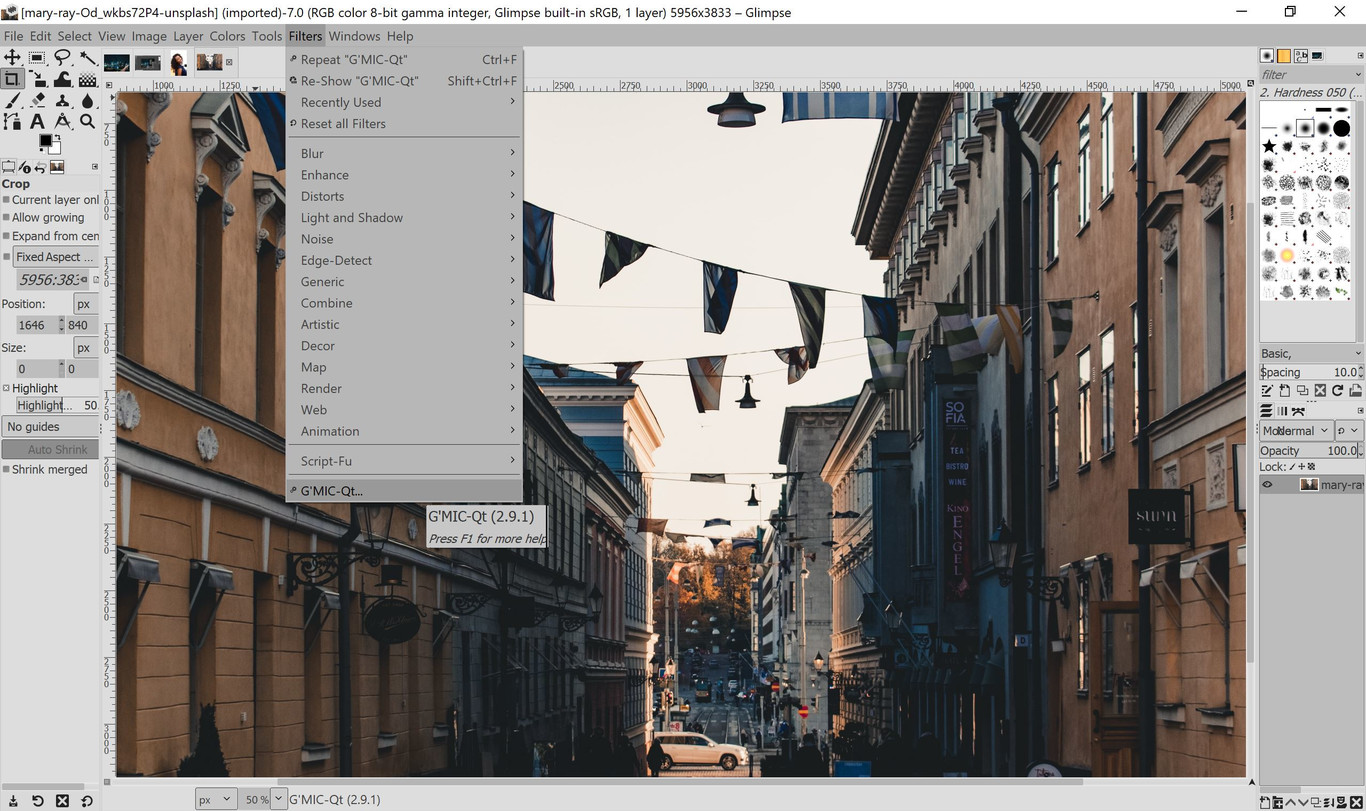Image resolution: width=1366 pixels, height=811 pixels.
Task: Select the Move tool in the toolbox
Action: 12,57
